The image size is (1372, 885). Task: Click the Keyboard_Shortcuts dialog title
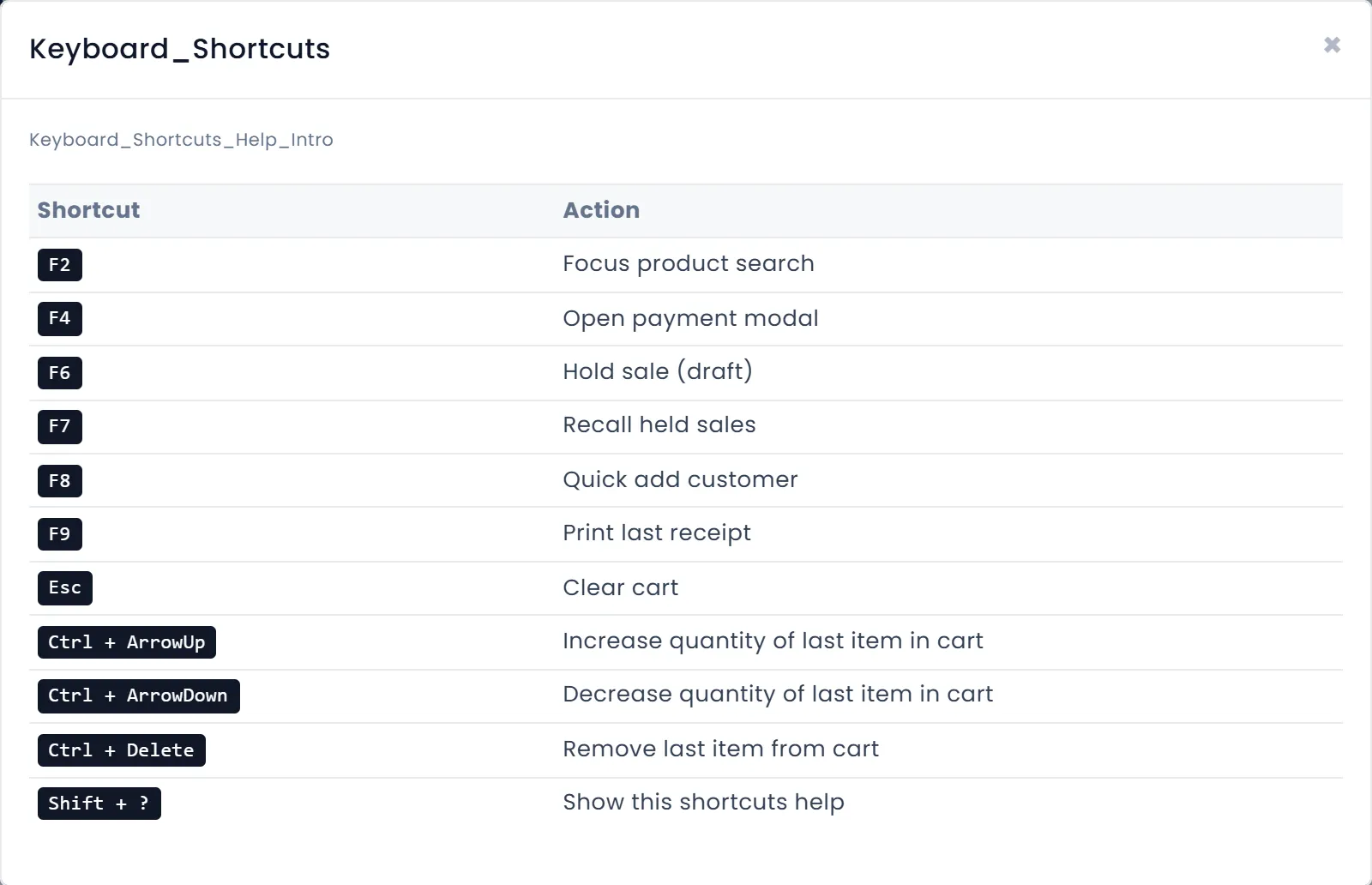tap(179, 49)
